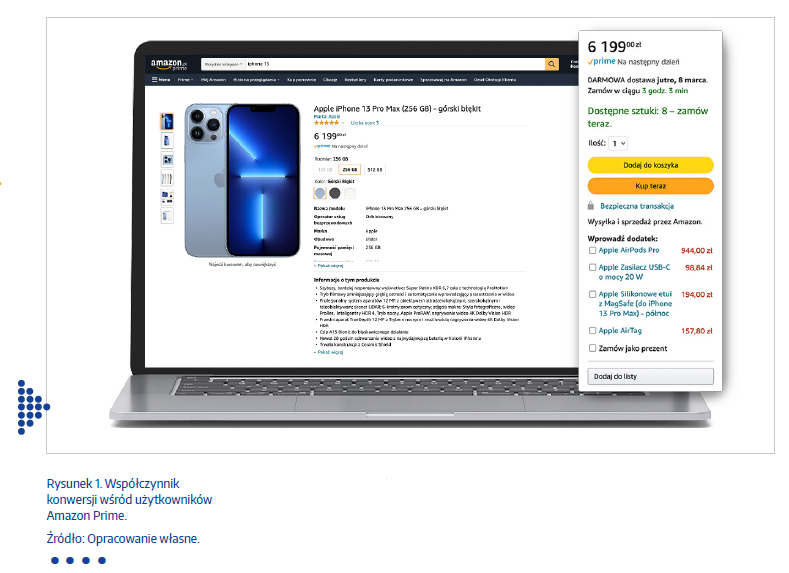Open the search category dropdown
The width and height of the screenshot is (789, 573).
pyautogui.click(x=223, y=64)
